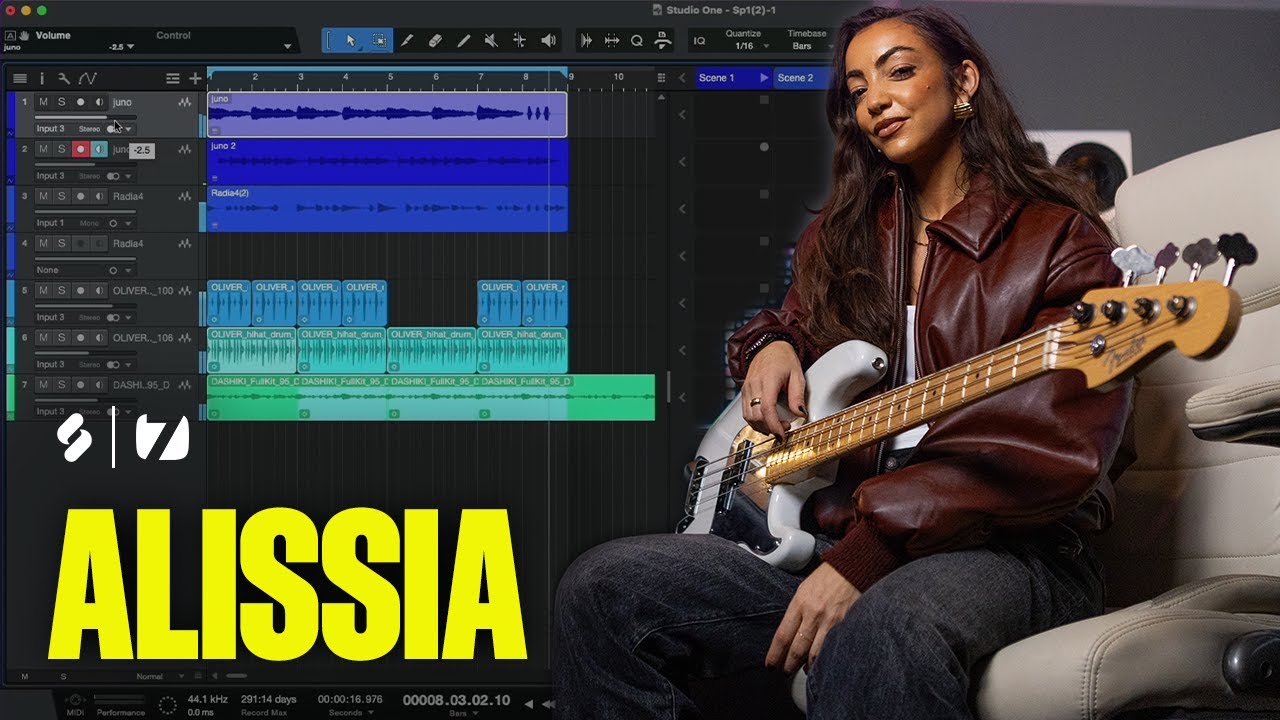This screenshot has height=720, width=1280.
Task: Adjust track 5 OLIVER volume fader
Action: pyautogui.click(x=85, y=305)
